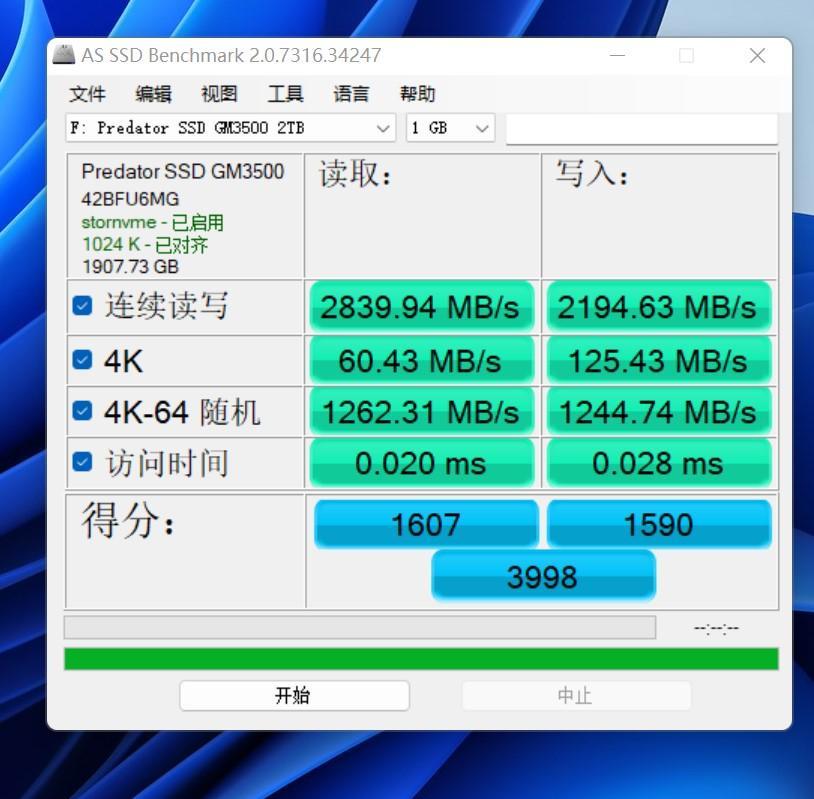Click the 1024 K - 已对齐 alignment status

coord(145,245)
